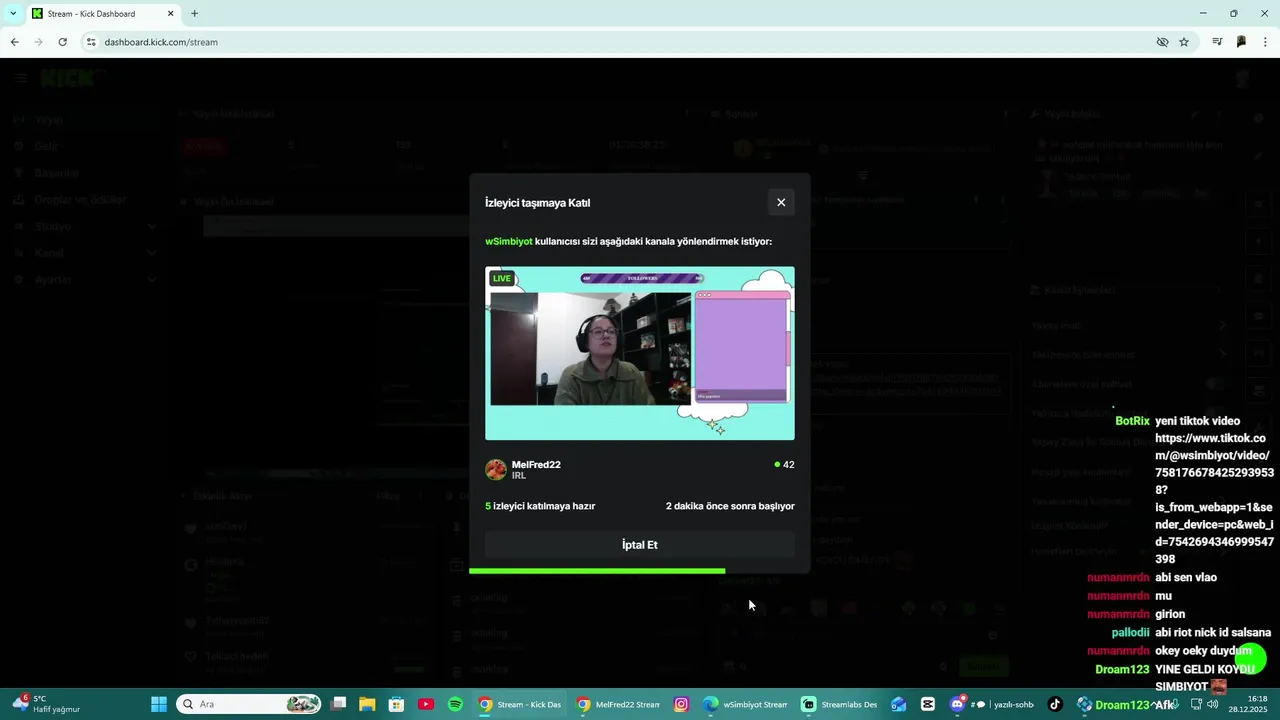Open the browser media control icon

(1217, 42)
